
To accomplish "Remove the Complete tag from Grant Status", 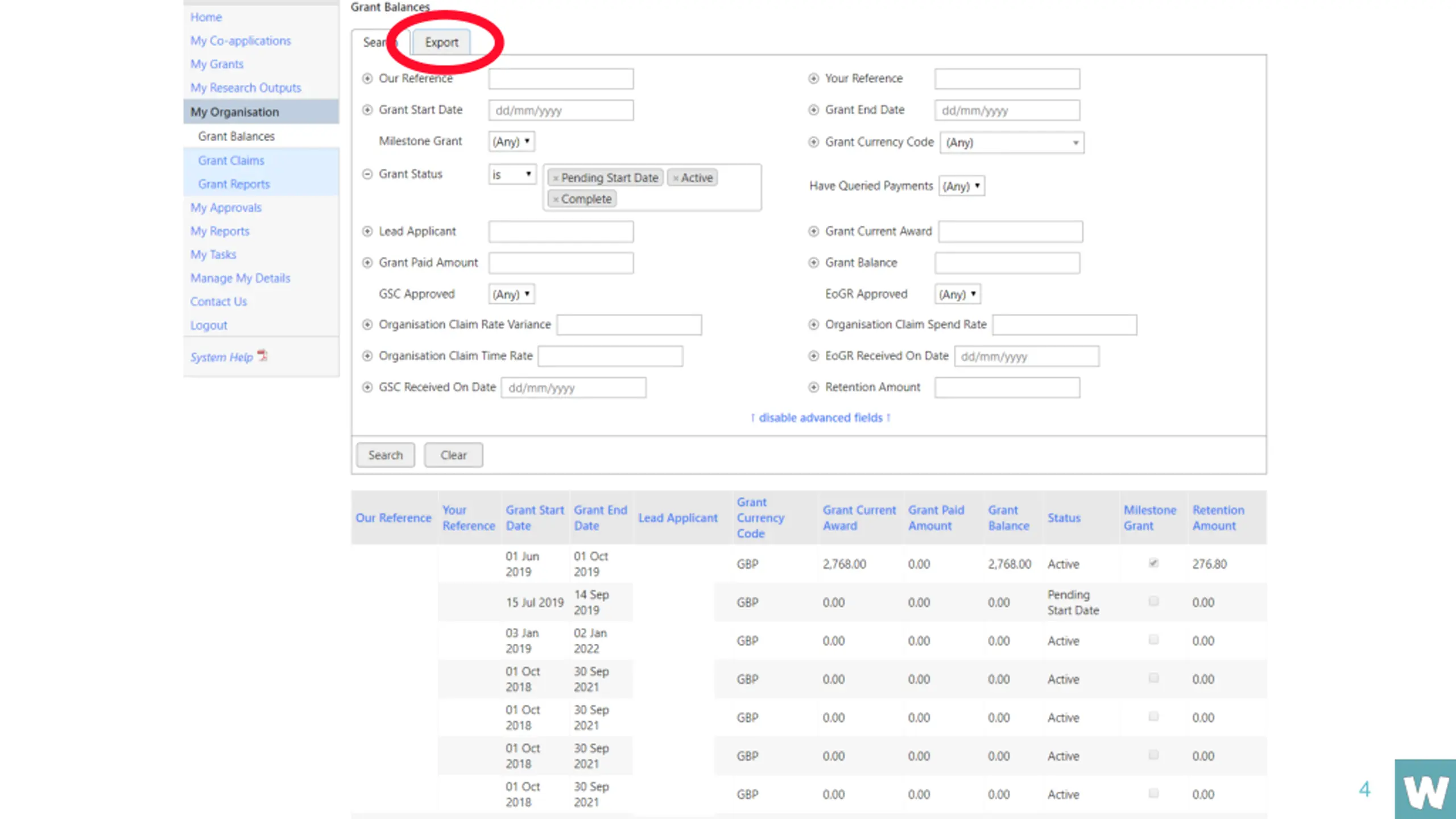I will pyautogui.click(x=556, y=199).
